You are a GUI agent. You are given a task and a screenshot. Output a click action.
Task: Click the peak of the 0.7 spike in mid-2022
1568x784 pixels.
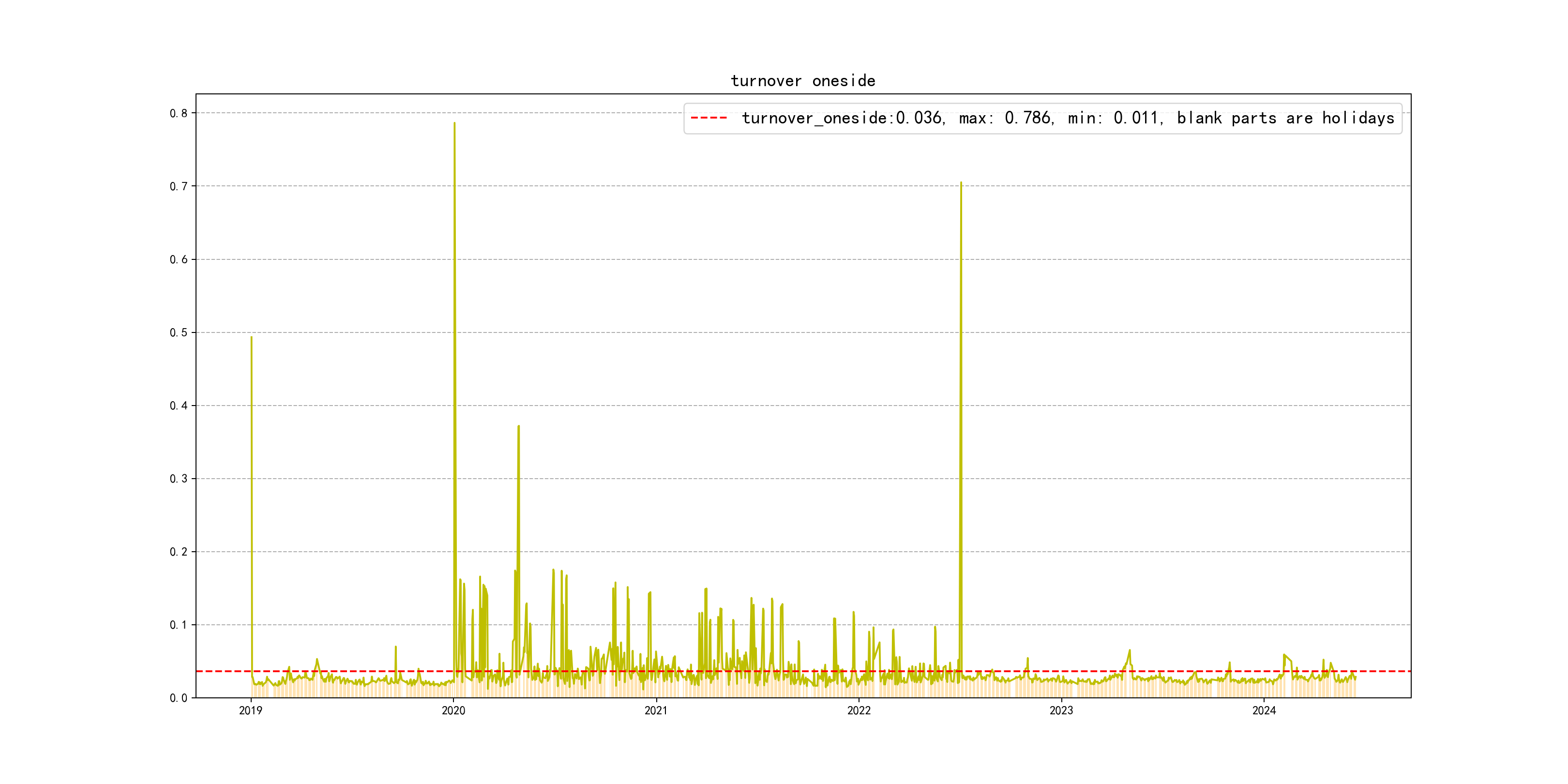[x=961, y=182]
